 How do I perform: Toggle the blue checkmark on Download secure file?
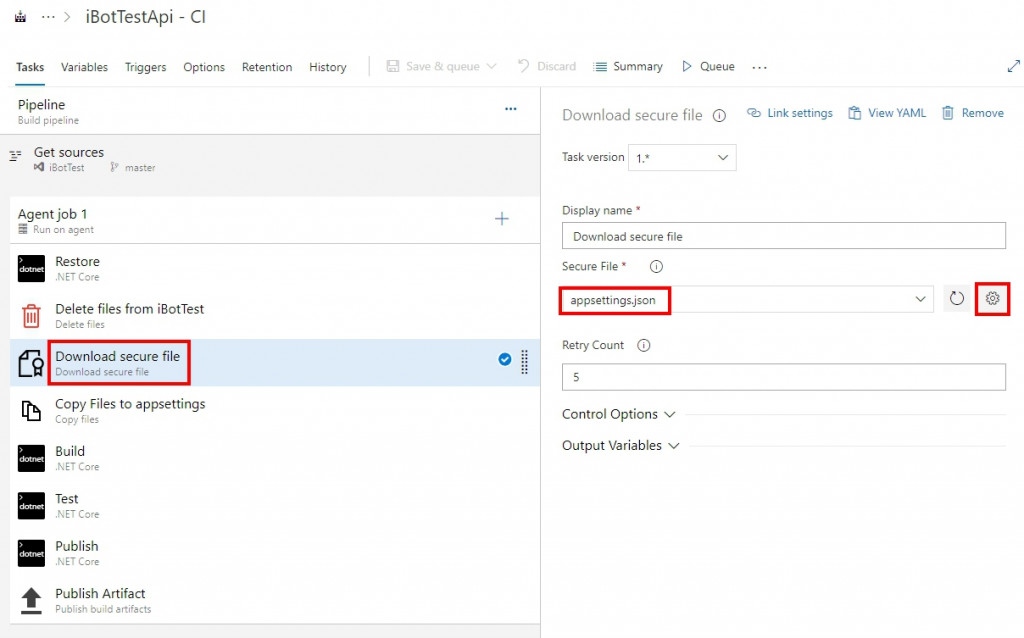click(x=505, y=360)
